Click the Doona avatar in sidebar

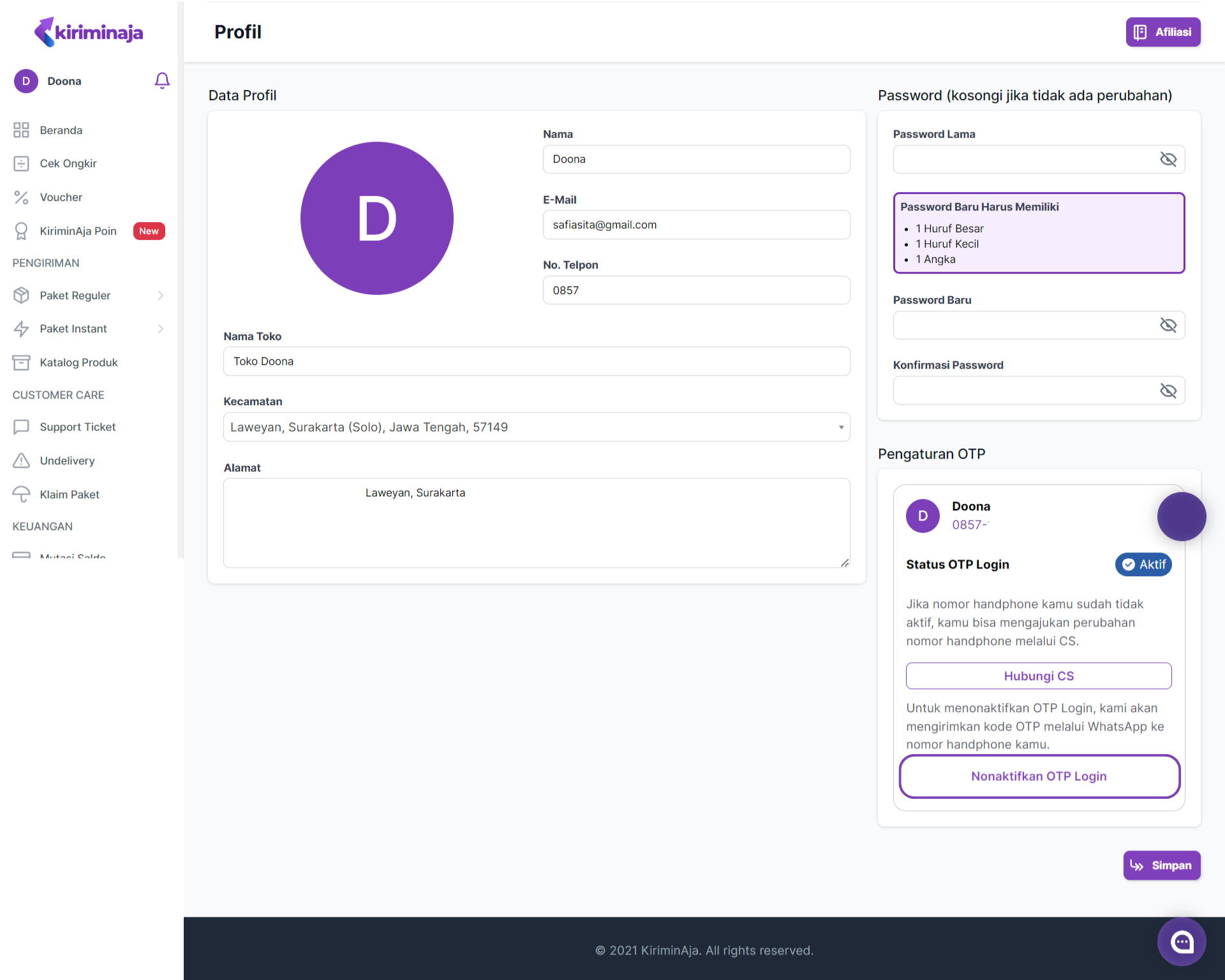pyautogui.click(x=26, y=81)
